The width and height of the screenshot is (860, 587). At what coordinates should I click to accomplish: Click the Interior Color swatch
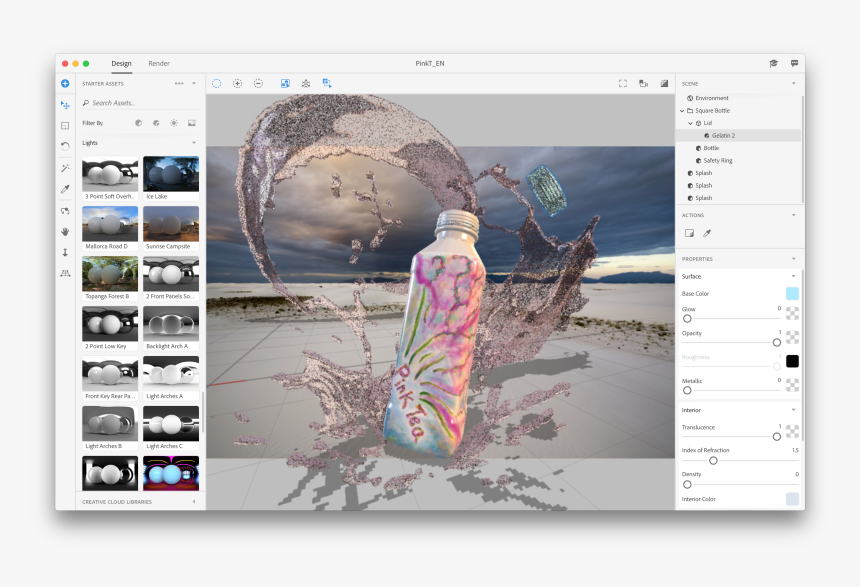tap(792, 499)
